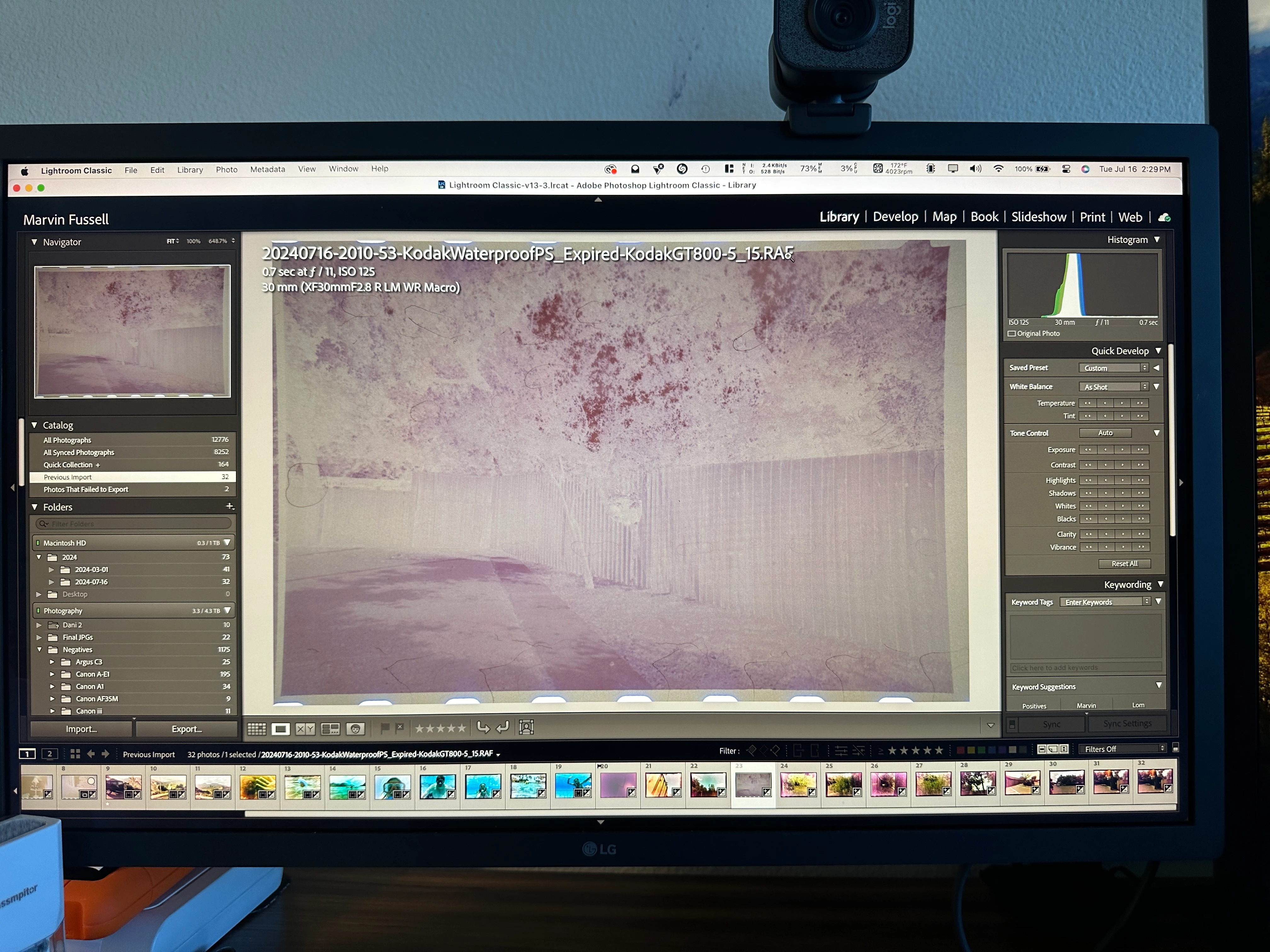Switch to the Develop module
Image resolution: width=1270 pixels, height=952 pixels.
click(895, 217)
